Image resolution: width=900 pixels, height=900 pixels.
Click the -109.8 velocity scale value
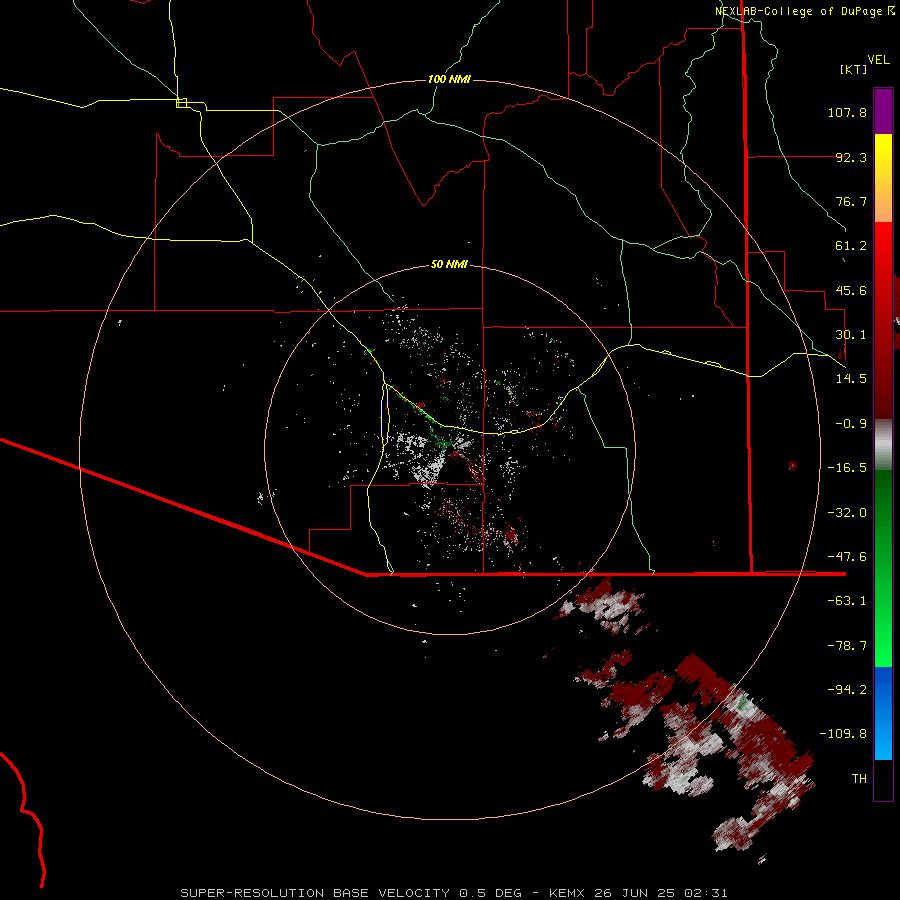point(843,734)
